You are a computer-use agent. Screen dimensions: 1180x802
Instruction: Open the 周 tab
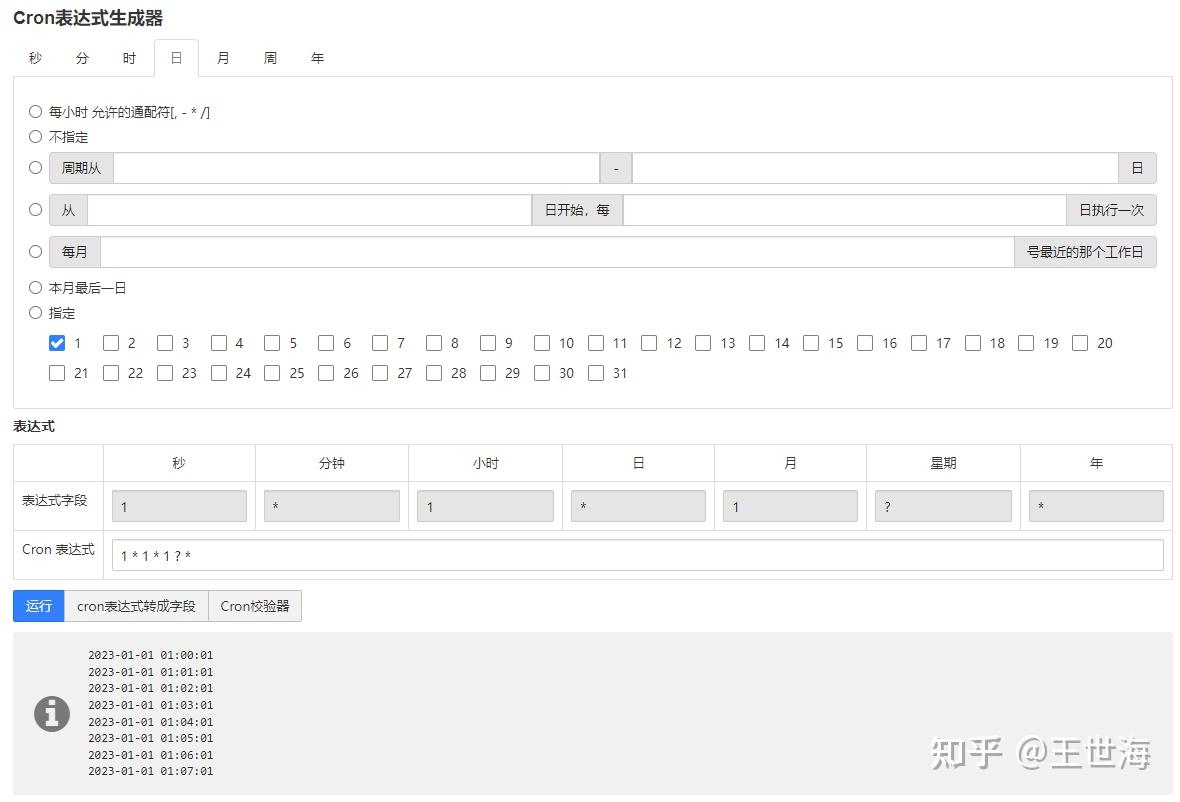point(270,58)
